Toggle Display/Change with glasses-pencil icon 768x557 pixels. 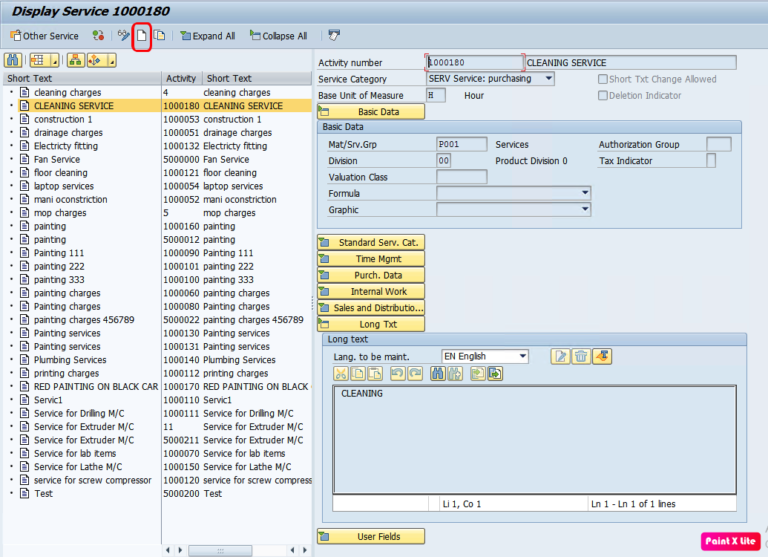click(x=123, y=35)
